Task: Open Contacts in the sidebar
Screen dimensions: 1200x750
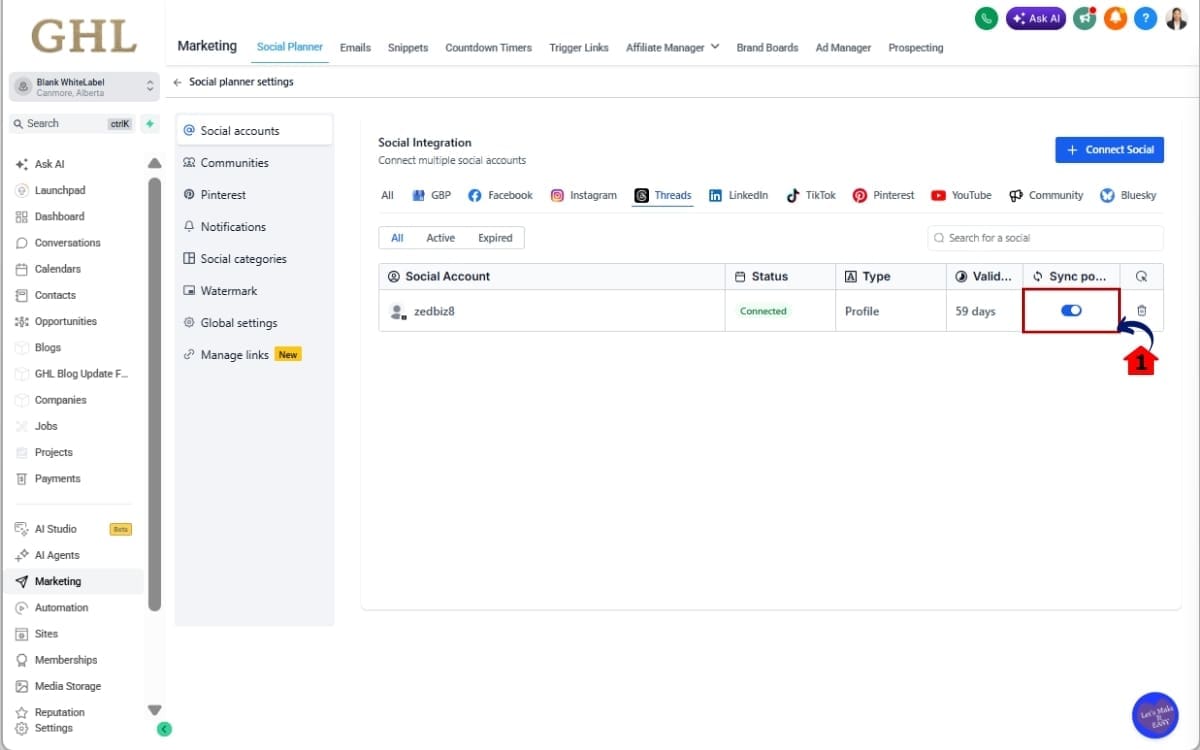Action: point(55,295)
